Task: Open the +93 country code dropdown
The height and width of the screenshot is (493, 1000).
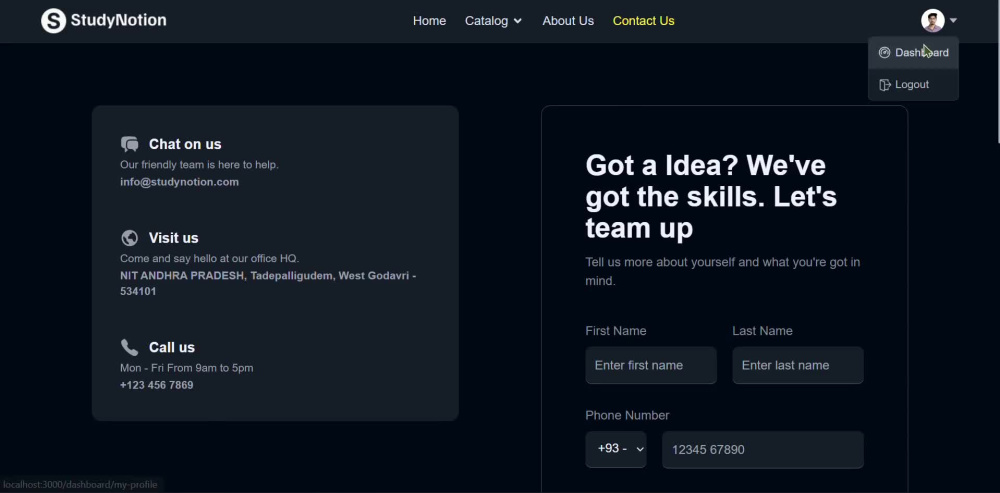Action: click(615, 449)
